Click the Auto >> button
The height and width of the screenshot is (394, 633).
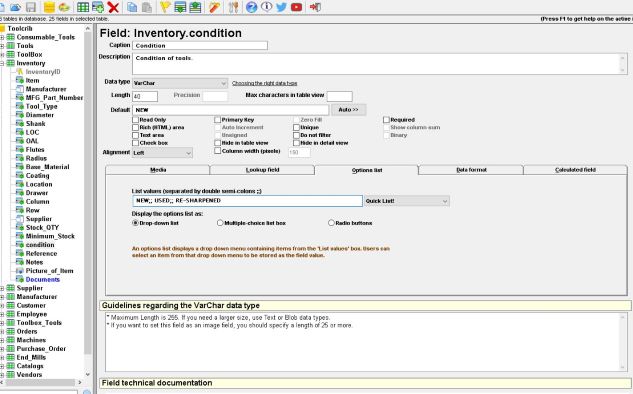point(348,110)
